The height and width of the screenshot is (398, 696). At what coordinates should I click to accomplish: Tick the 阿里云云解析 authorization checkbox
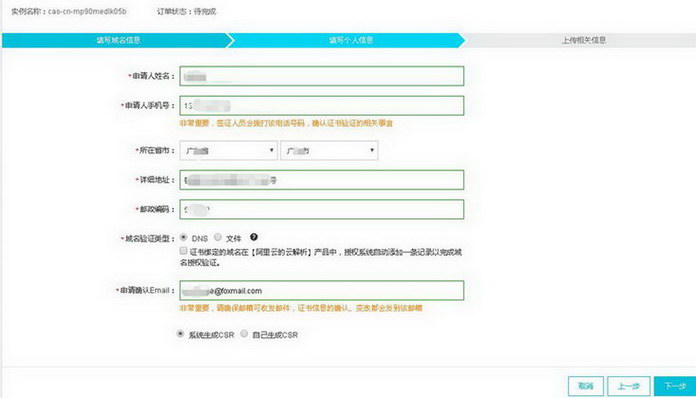tap(183, 251)
